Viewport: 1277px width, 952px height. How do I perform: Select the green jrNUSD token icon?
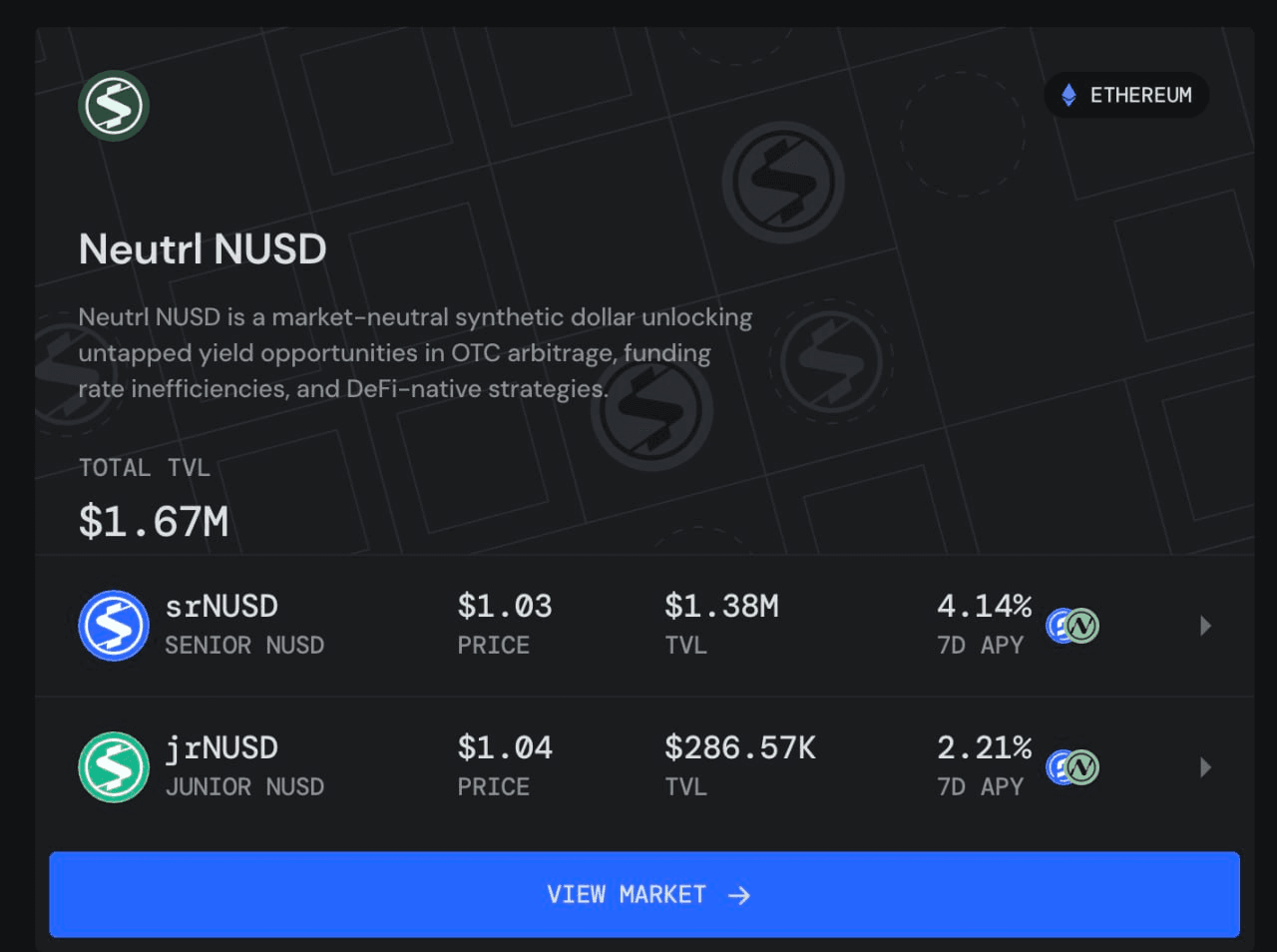[114, 767]
